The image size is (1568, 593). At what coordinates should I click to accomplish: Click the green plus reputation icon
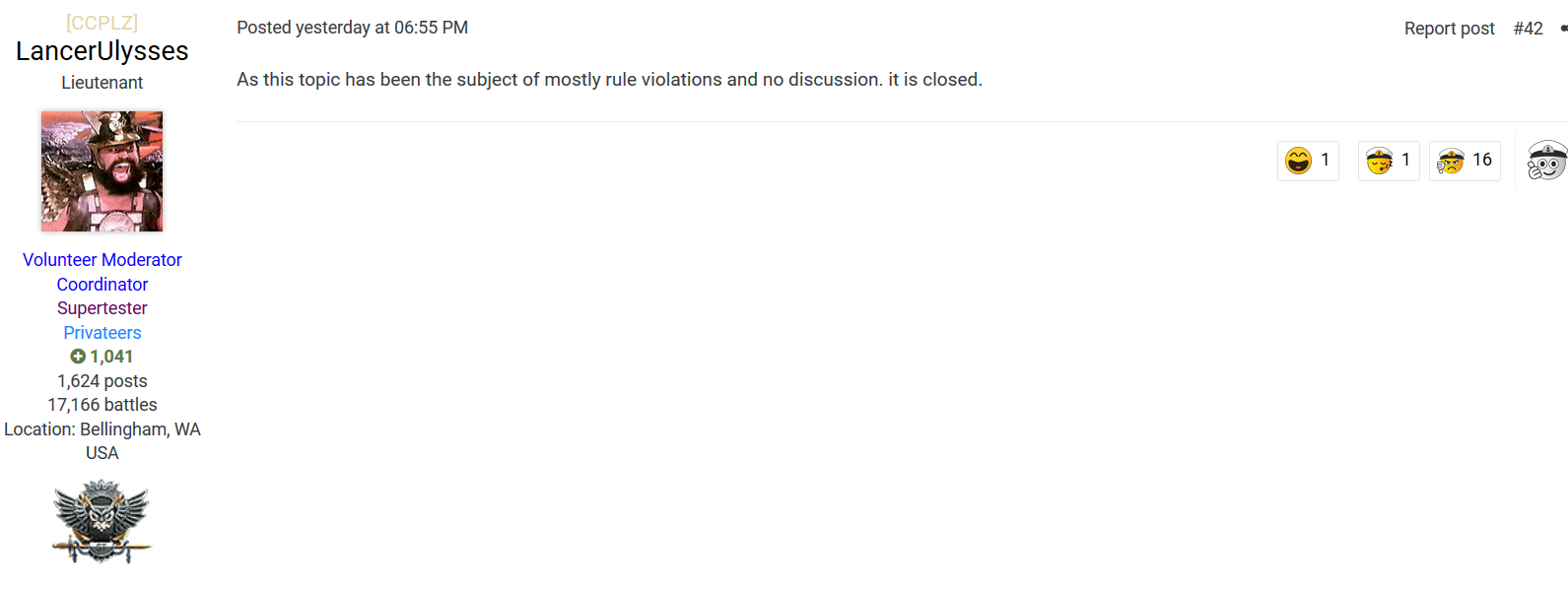click(x=78, y=357)
